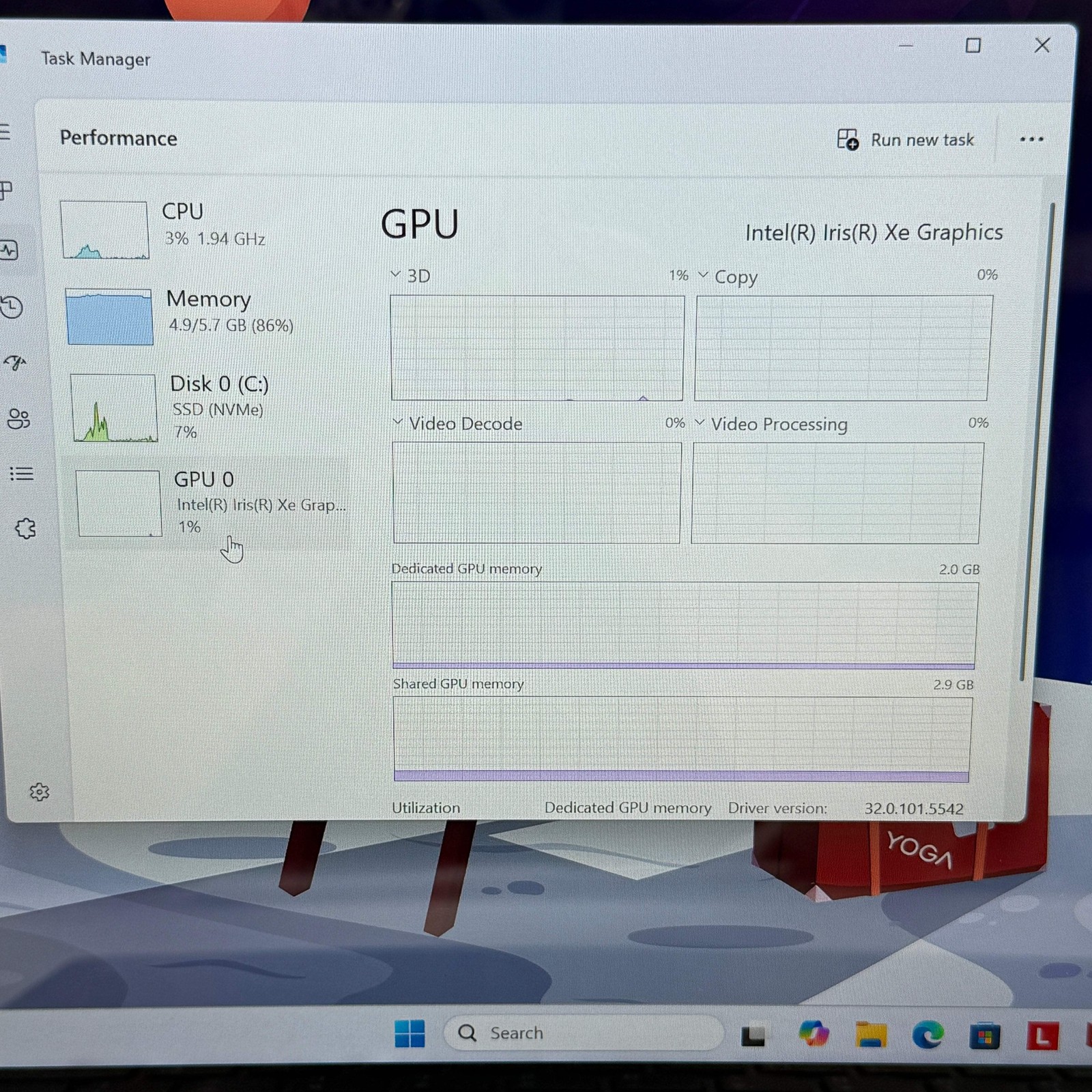Click the Performance page heading

(118, 138)
